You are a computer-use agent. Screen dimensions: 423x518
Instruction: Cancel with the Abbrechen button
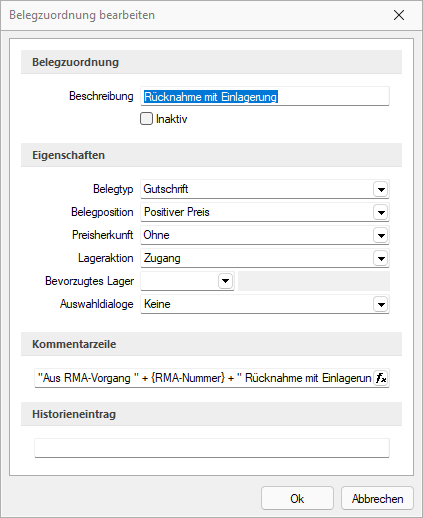click(x=377, y=499)
